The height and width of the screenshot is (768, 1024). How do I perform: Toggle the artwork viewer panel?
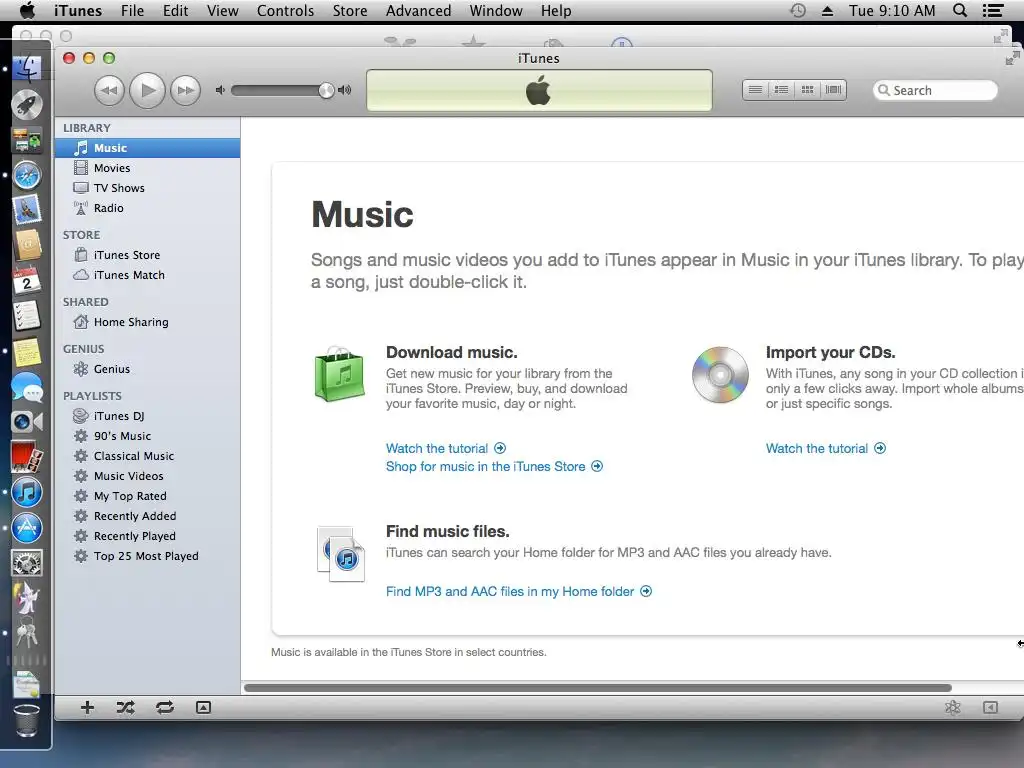203,707
